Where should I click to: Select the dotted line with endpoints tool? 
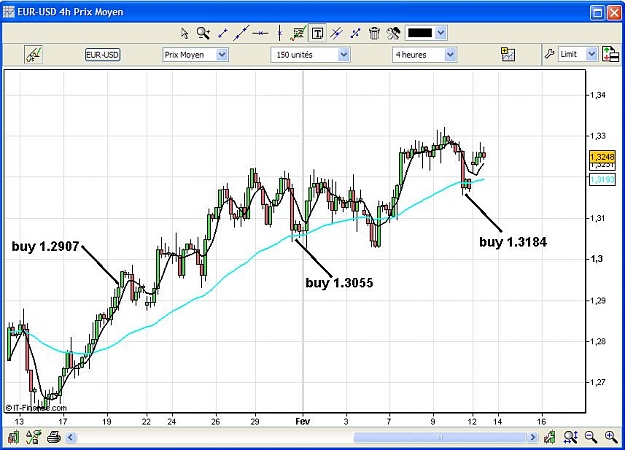[355, 33]
